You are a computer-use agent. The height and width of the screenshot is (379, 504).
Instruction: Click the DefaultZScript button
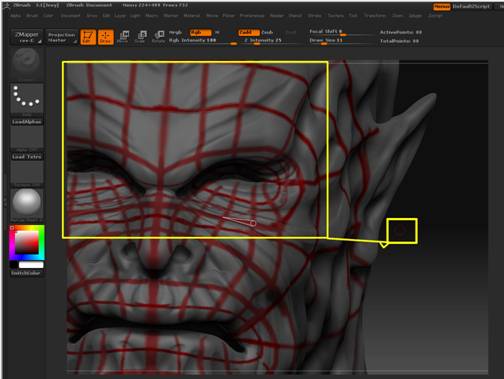tap(471, 6)
